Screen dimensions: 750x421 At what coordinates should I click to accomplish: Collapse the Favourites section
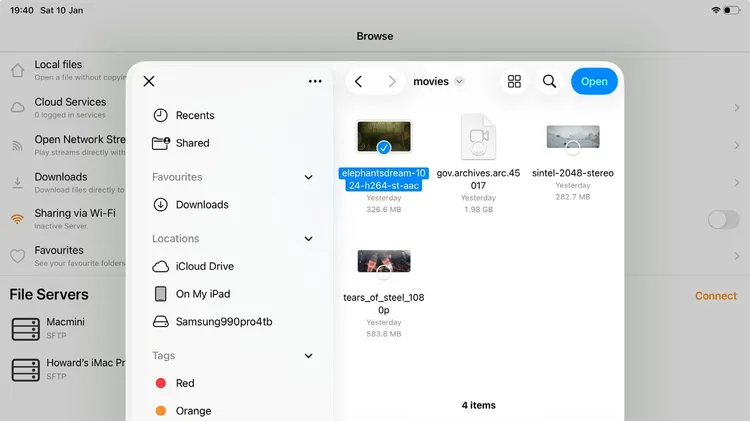(308, 177)
